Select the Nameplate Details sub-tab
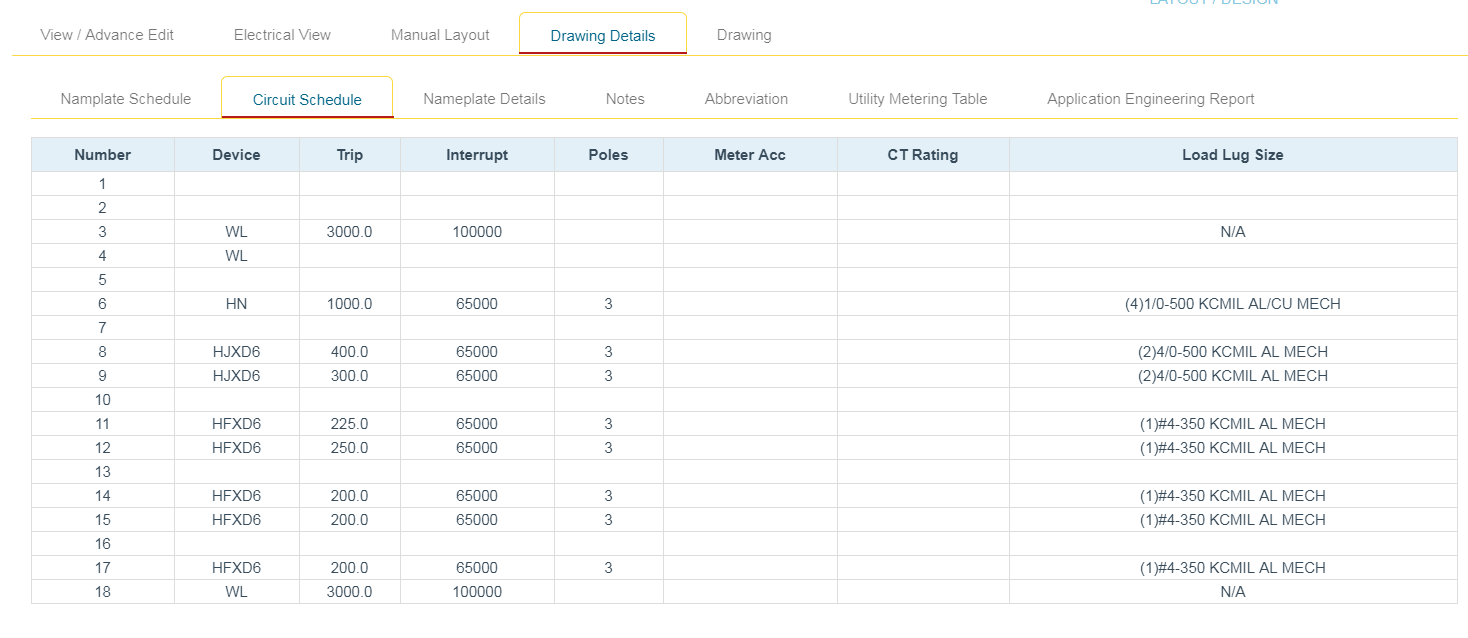Screen dimensions: 1468x638 click(x=484, y=98)
